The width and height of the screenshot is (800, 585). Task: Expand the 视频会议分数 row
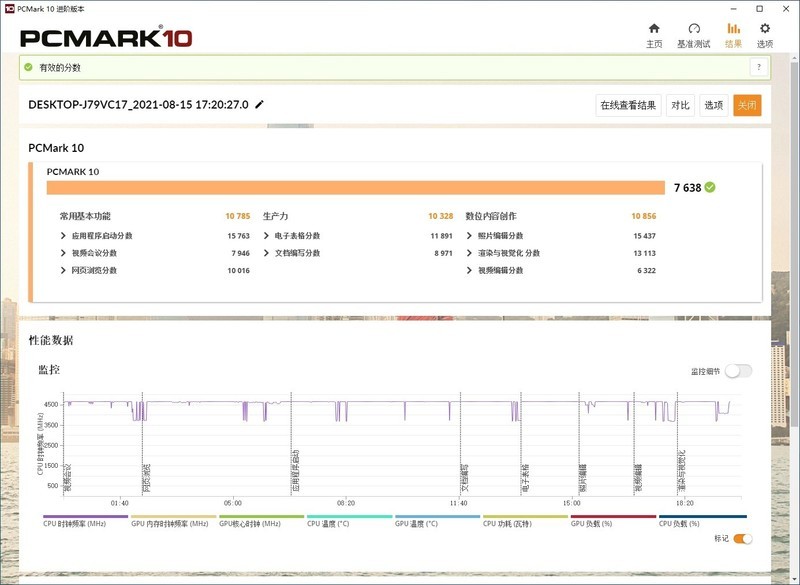pos(65,253)
